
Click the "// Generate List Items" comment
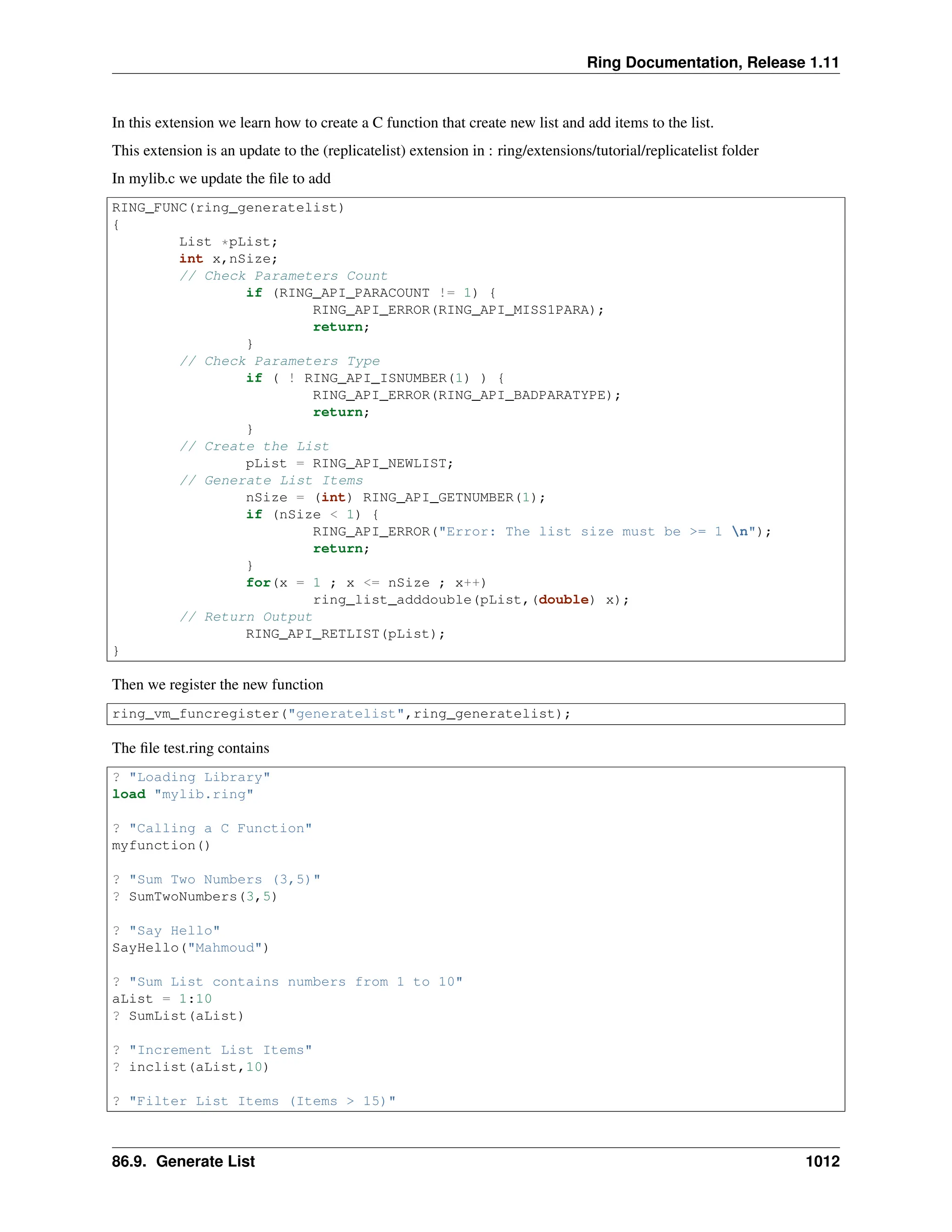[x=271, y=480]
